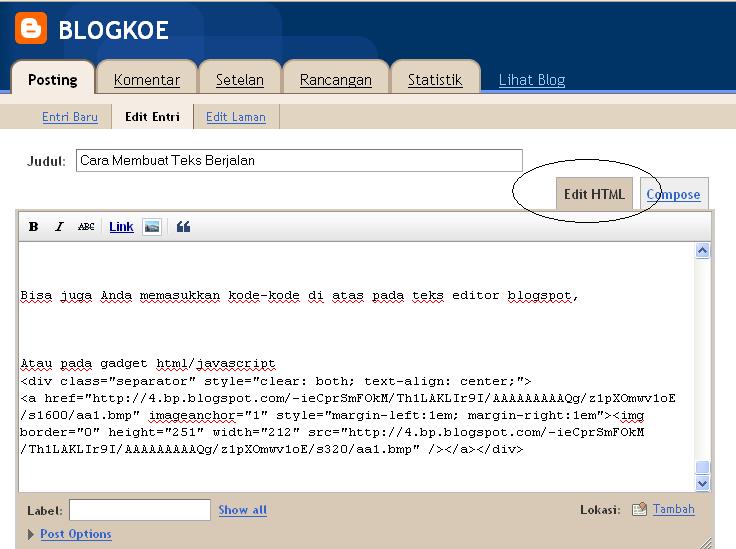Screen dimensions: 736x549
Task: Click the orange Blogger logo icon
Action: tap(31, 28)
